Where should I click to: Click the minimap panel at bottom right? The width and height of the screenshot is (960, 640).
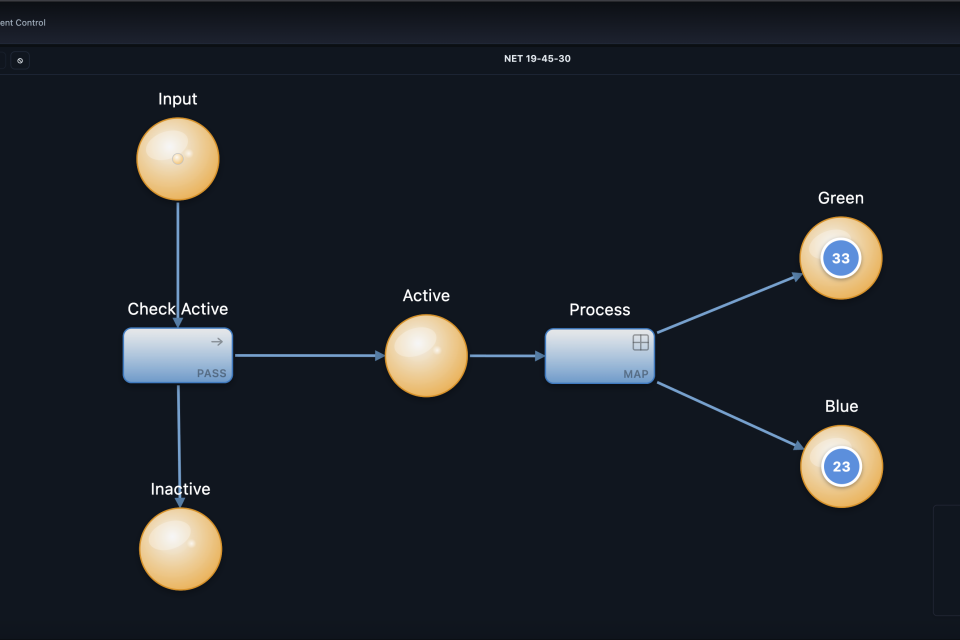click(946, 560)
